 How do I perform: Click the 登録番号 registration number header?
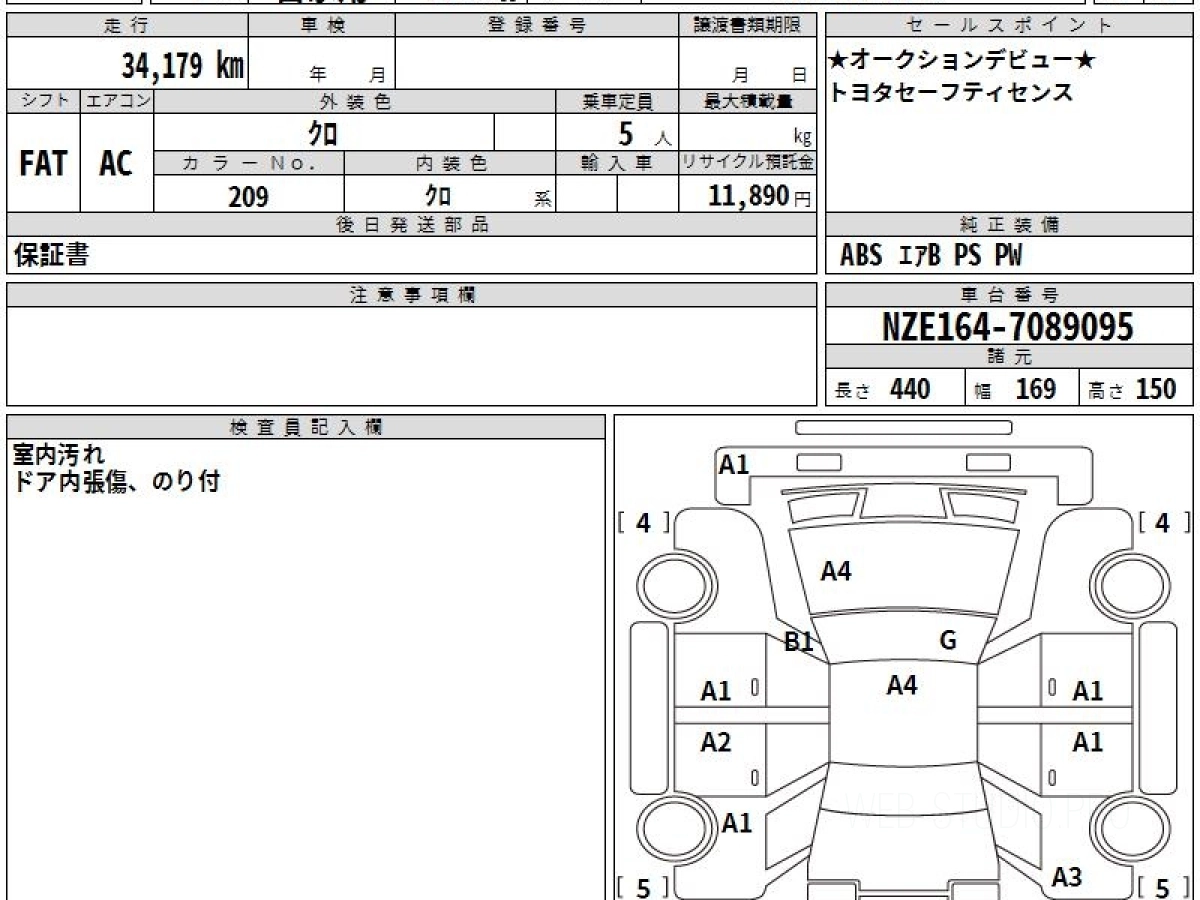(537, 26)
